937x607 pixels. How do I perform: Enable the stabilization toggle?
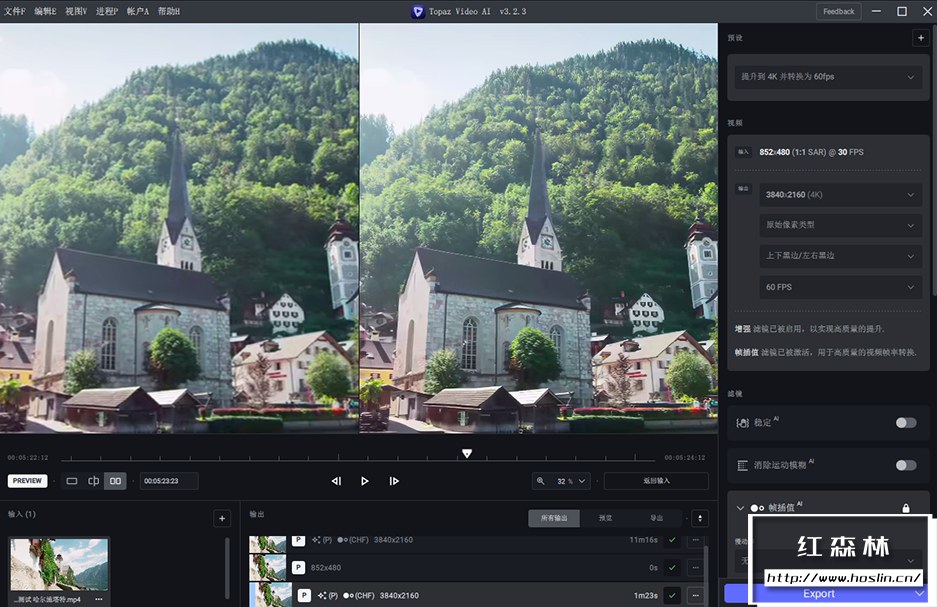906,422
